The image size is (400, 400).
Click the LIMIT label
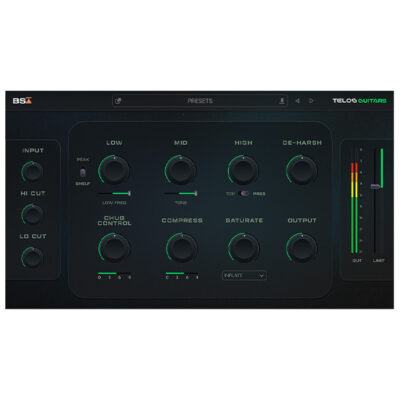pos(378,261)
